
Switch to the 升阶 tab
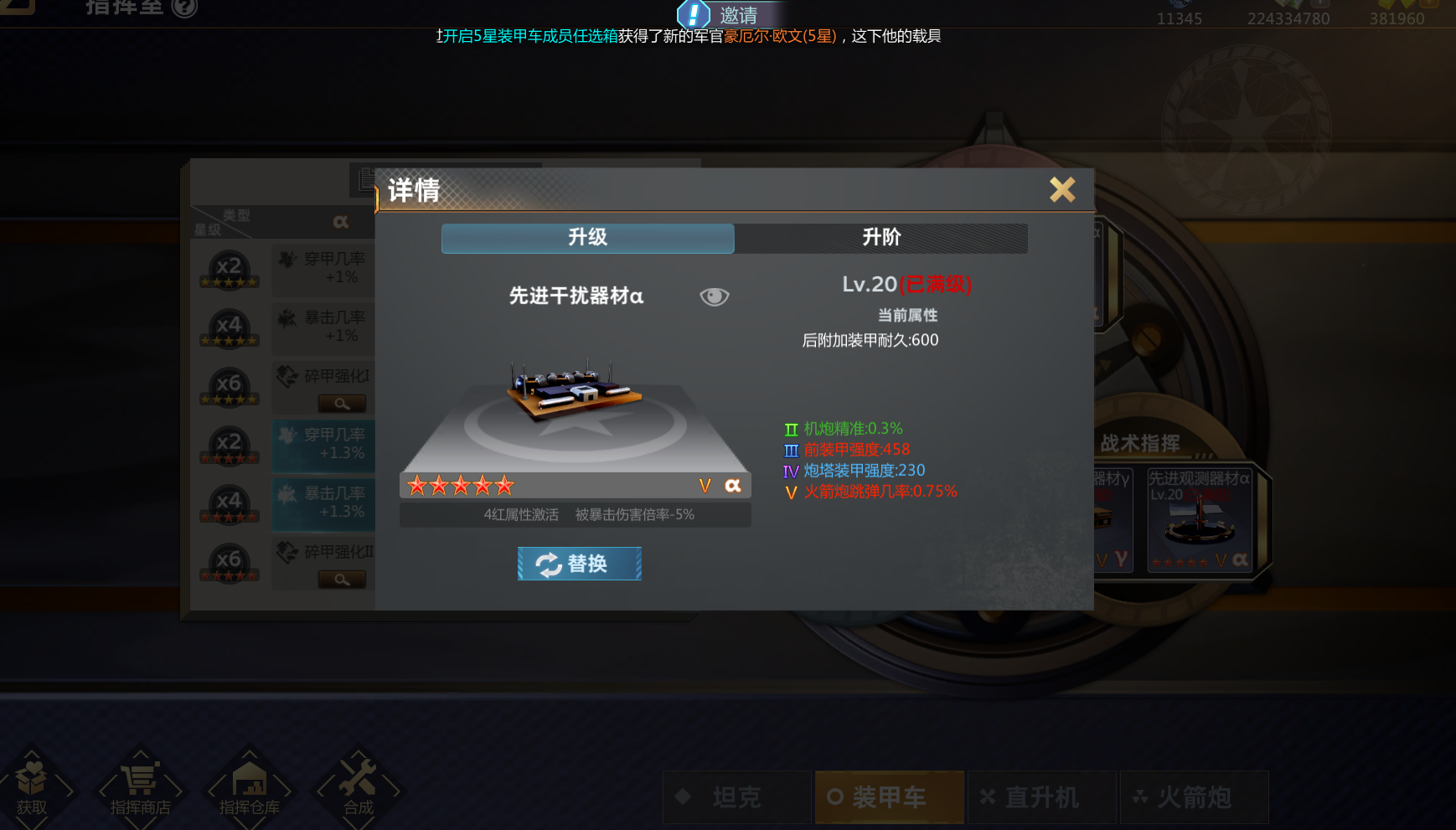[881, 238]
